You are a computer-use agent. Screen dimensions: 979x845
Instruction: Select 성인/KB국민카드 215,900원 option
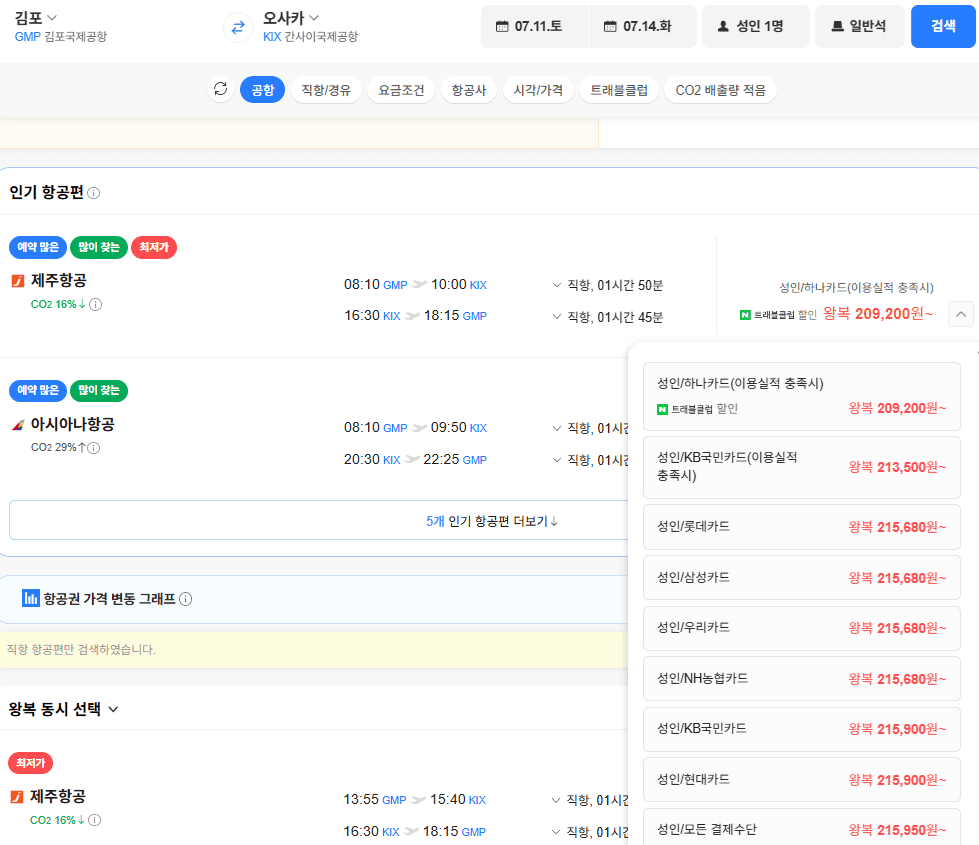(802, 729)
